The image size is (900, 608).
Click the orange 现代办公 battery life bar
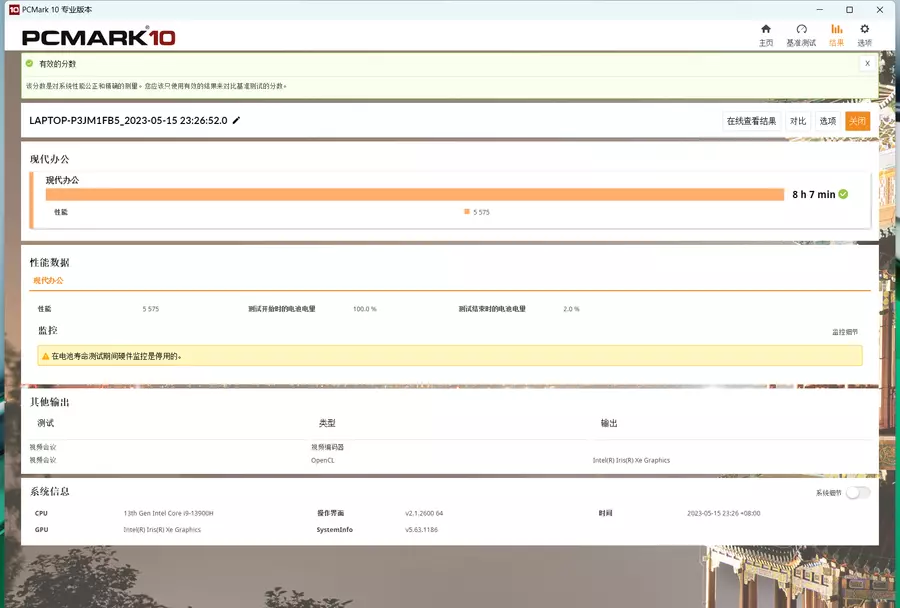coord(414,194)
